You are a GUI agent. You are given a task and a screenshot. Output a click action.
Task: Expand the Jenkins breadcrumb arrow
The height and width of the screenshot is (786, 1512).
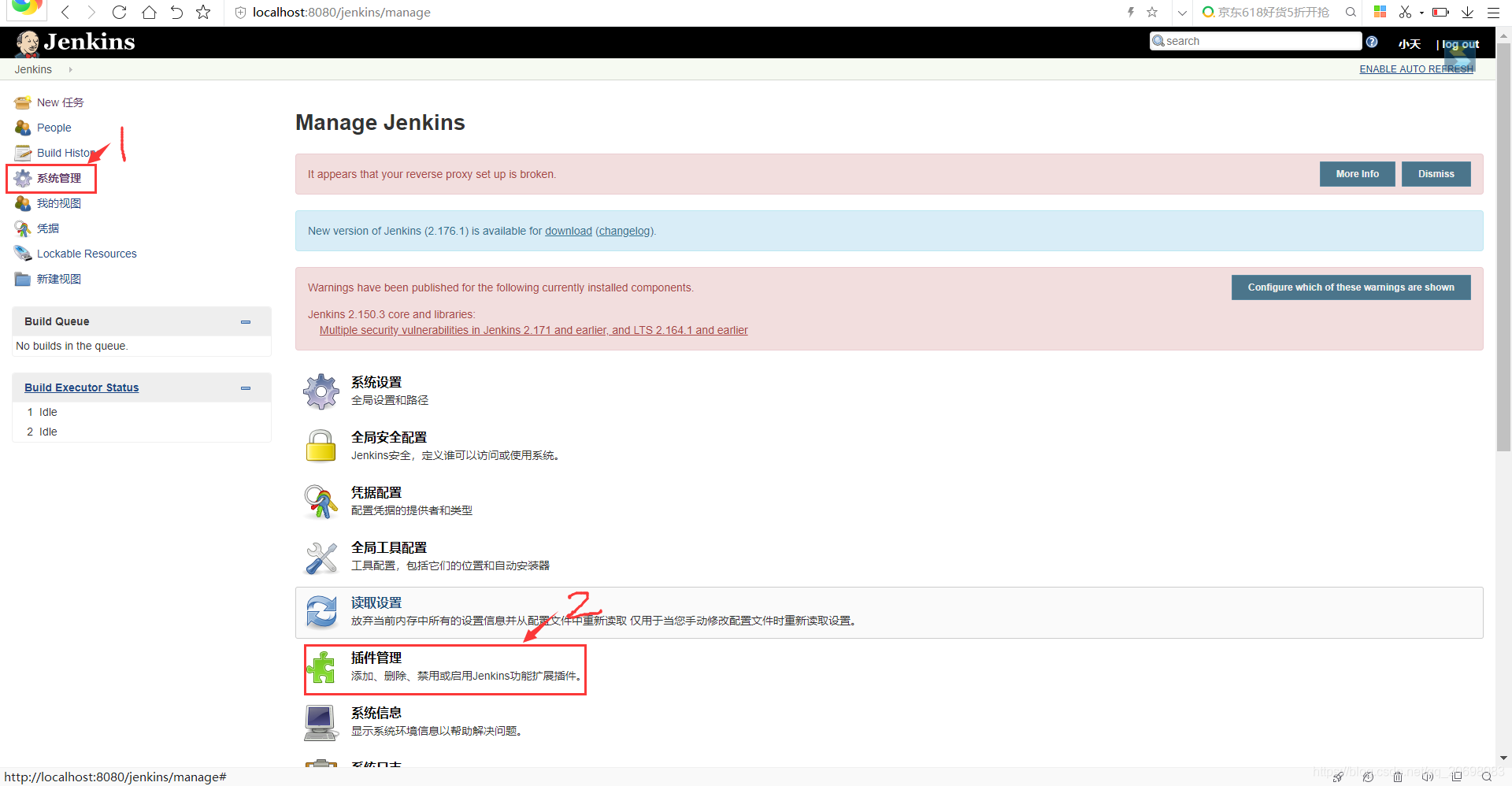click(x=70, y=69)
